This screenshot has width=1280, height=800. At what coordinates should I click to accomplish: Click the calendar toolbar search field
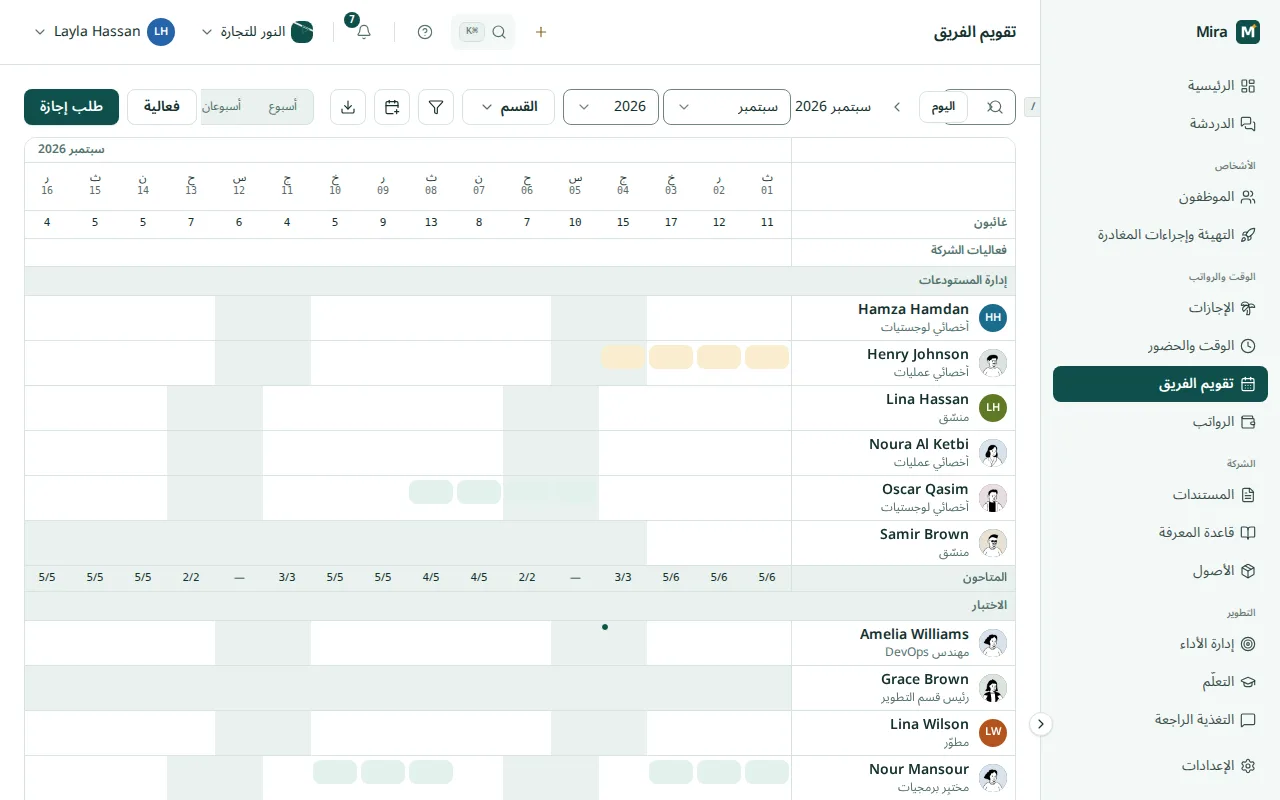point(980,107)
